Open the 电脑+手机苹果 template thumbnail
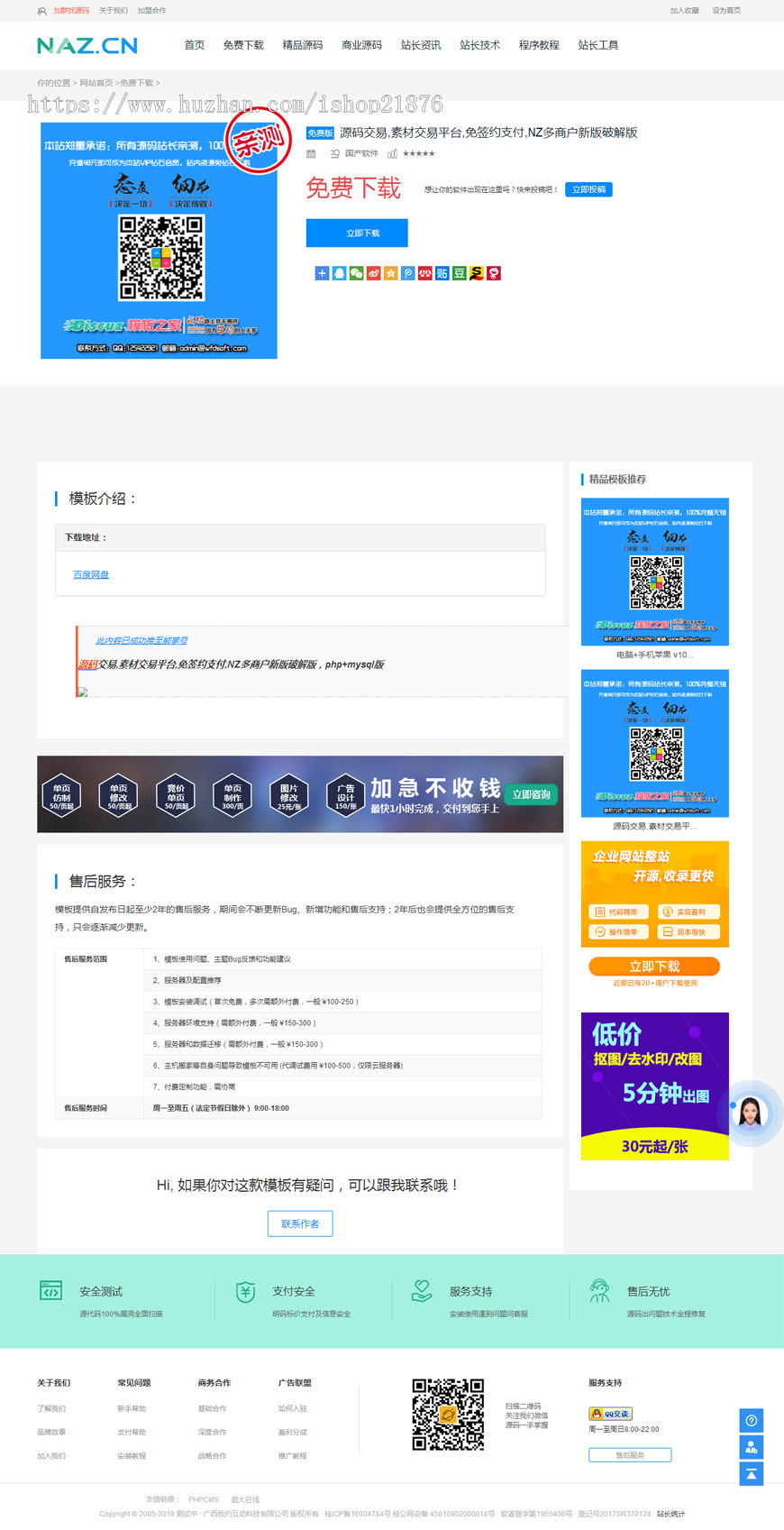Viewport: 784px width, 1530px height. 655,572
